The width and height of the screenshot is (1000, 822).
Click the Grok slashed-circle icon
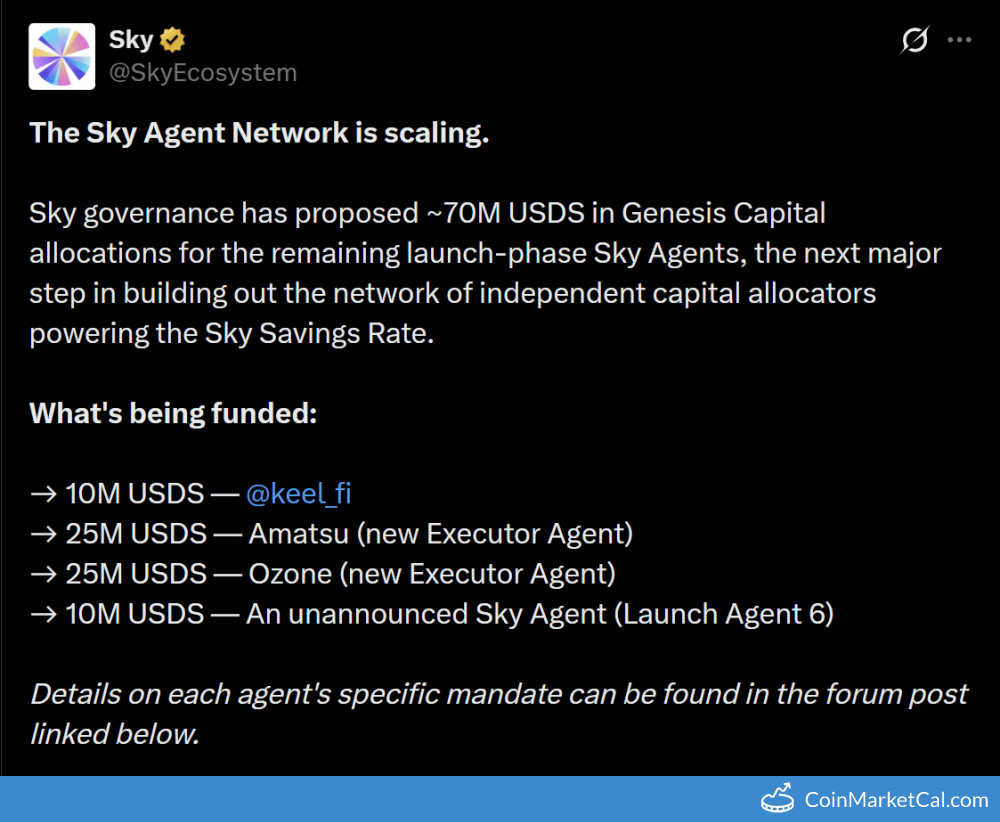(914, 40)
